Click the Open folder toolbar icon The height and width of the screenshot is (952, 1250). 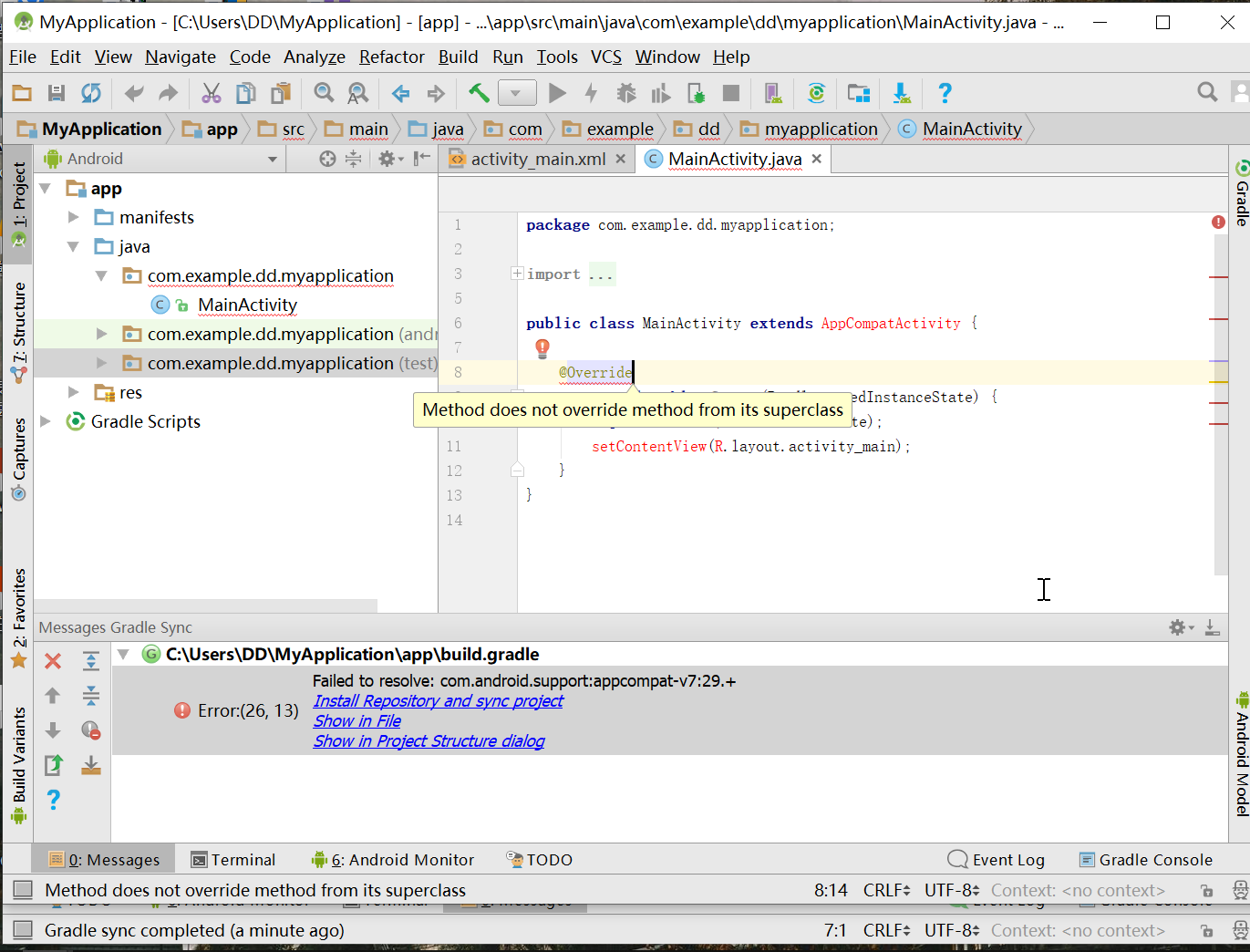click(x=22, y=92)
